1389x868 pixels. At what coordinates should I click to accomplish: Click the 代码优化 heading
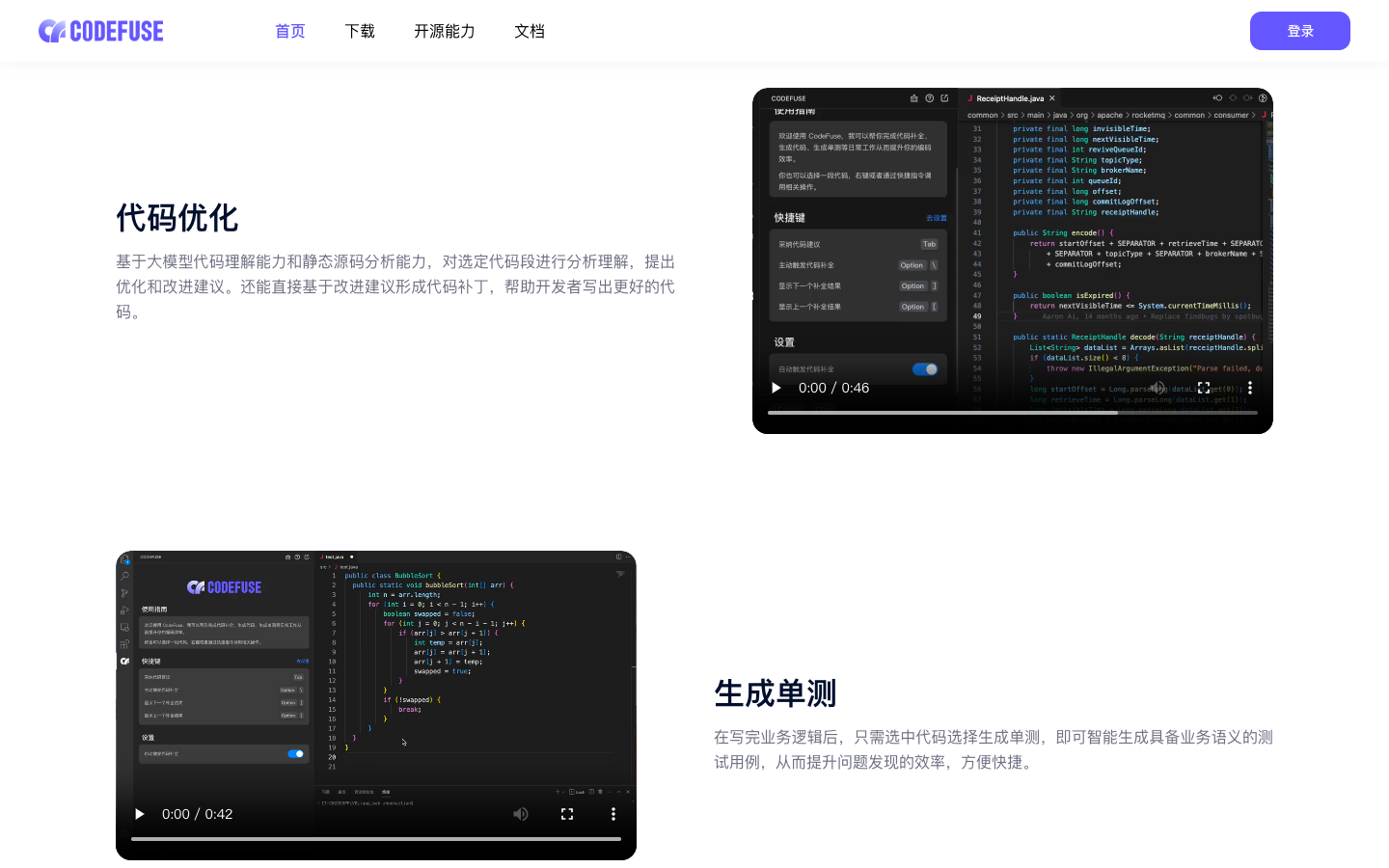pyautogui.click(x=177, y=218)
